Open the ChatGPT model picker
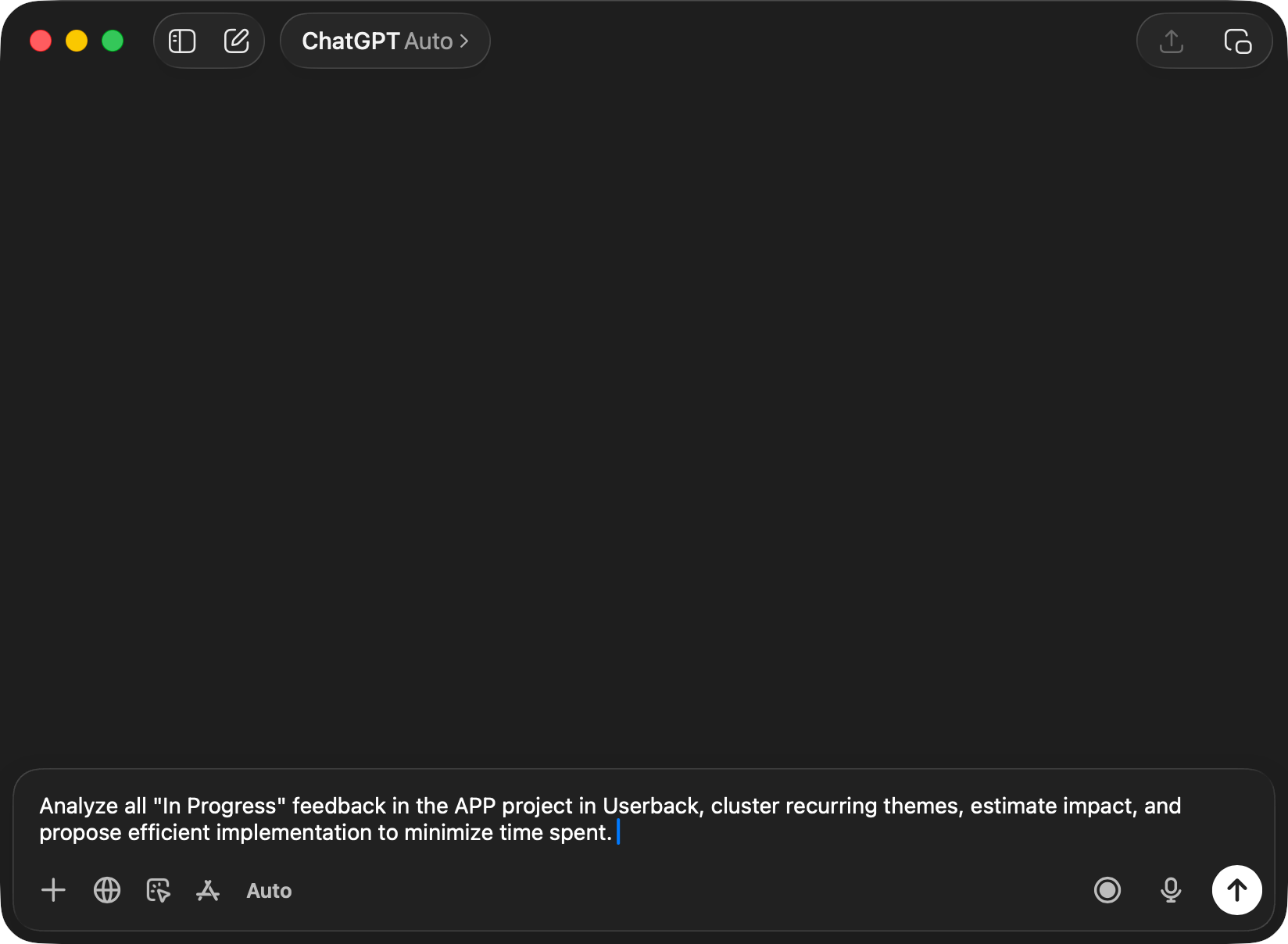The width and height of the screenshot is (1288, 944). [385, 41]
